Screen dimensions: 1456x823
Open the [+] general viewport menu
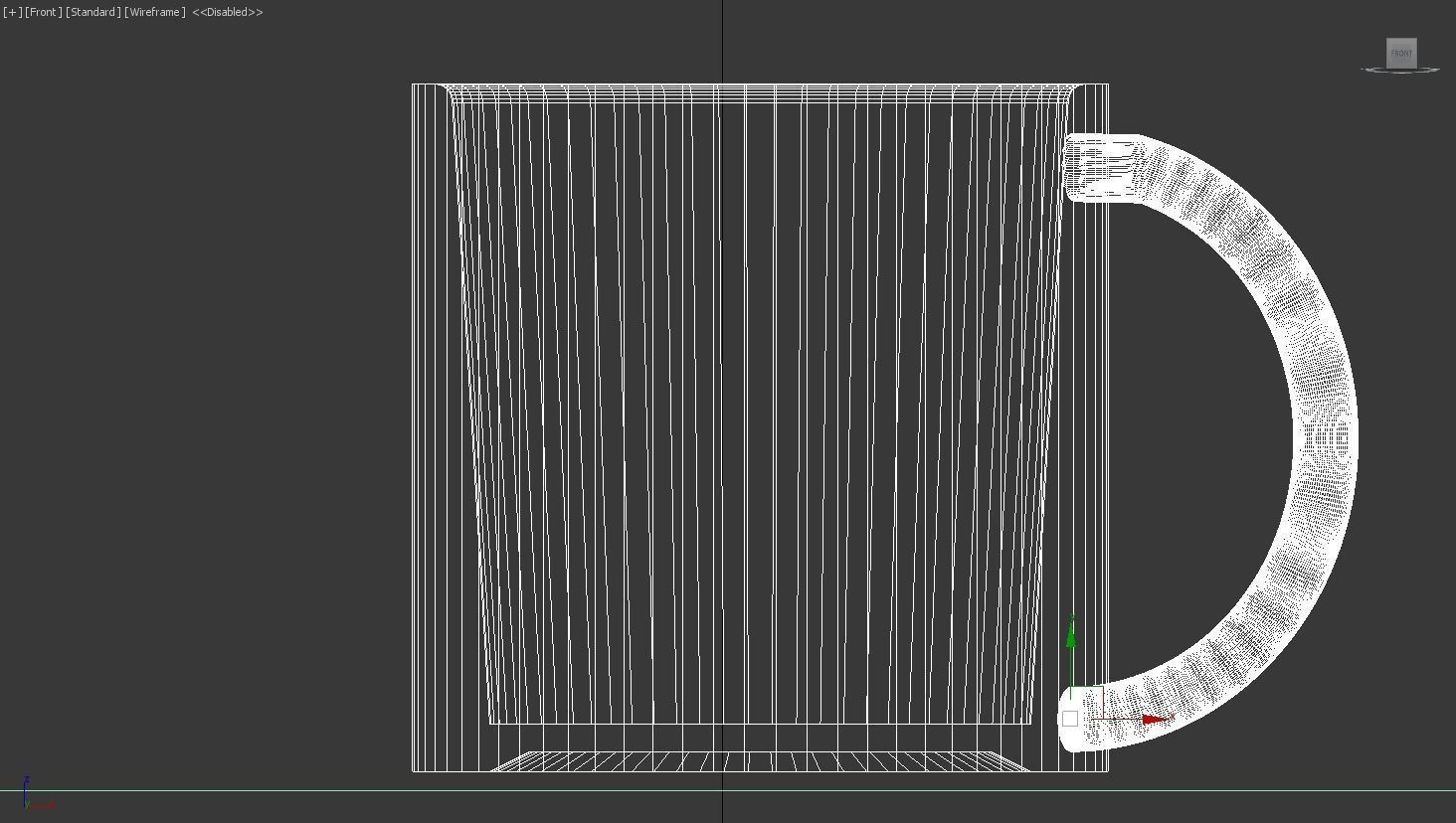click(x=12, y=12)
